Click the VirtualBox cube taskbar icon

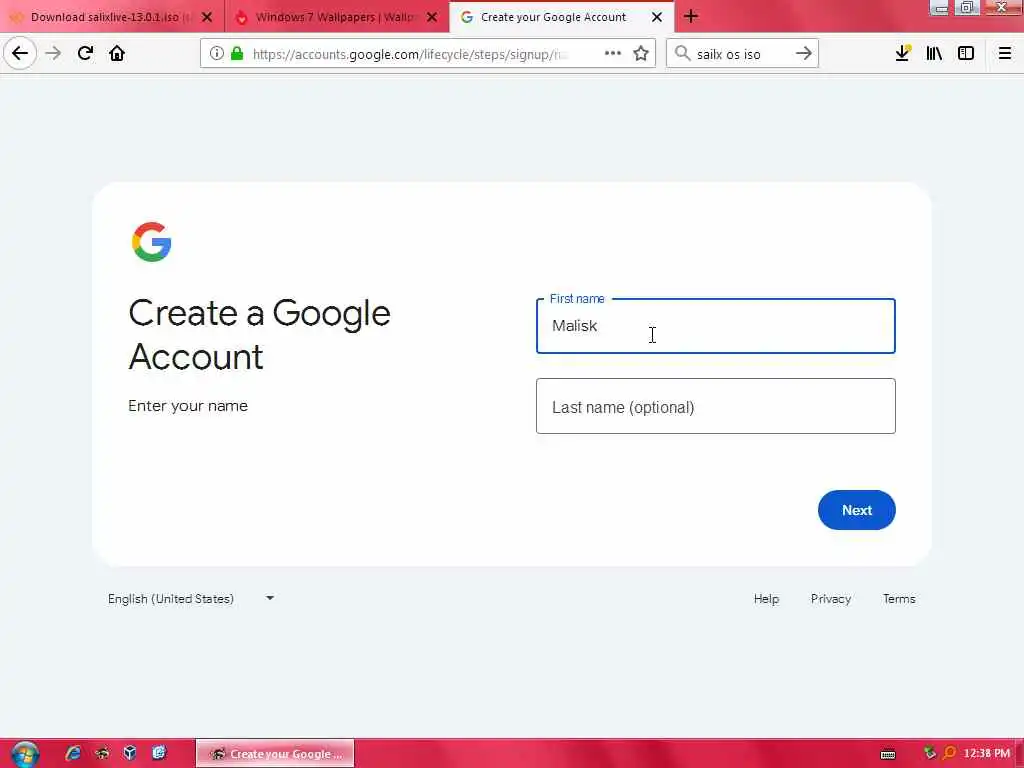pyautogui.click(x=130, y=753)
